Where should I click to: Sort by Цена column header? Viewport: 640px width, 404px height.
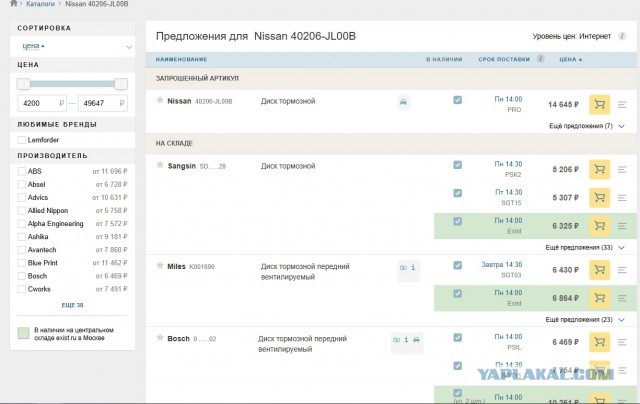pos(571,60)
